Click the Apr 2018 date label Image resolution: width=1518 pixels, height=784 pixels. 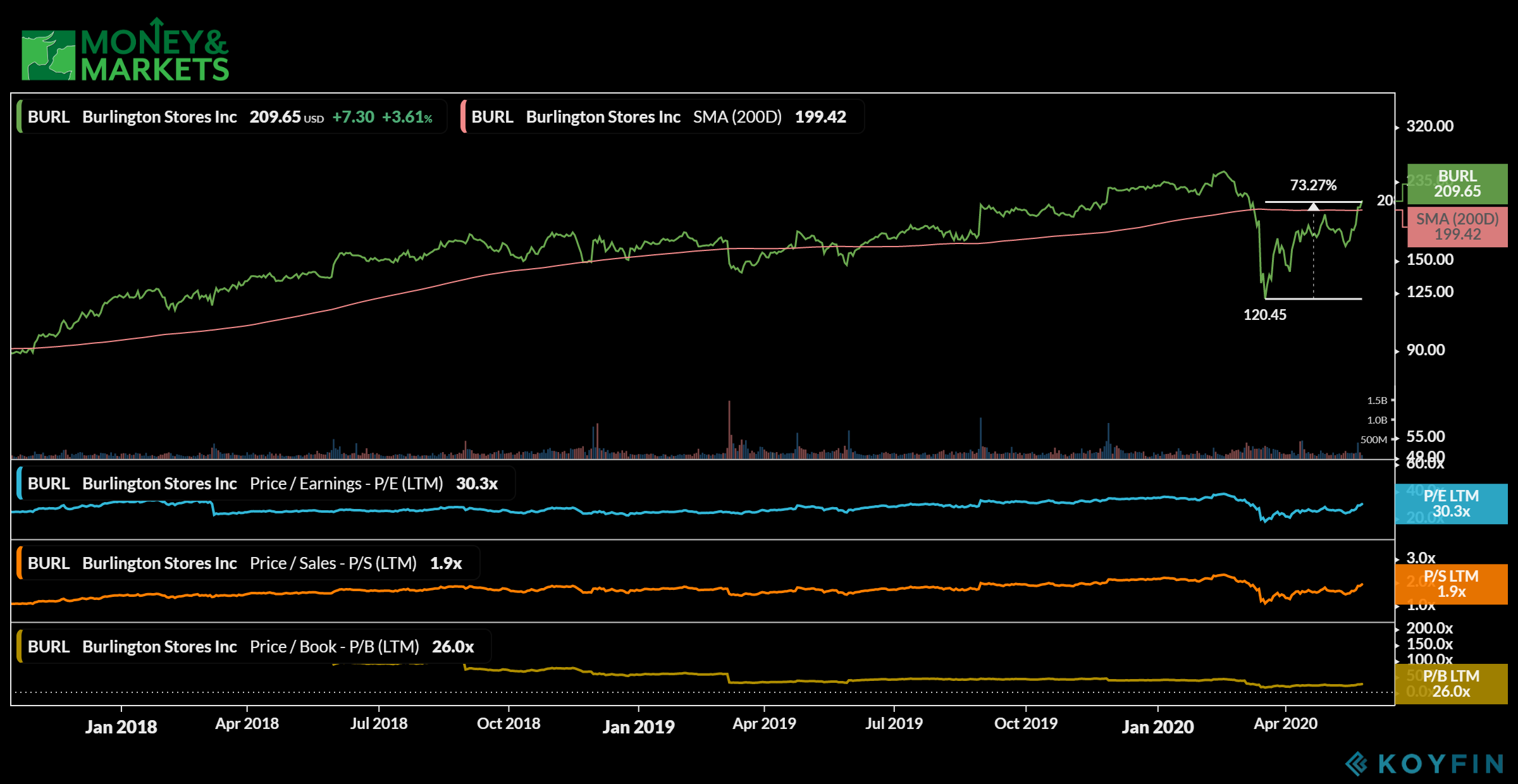pyautogui.click(x=247, y=724)
